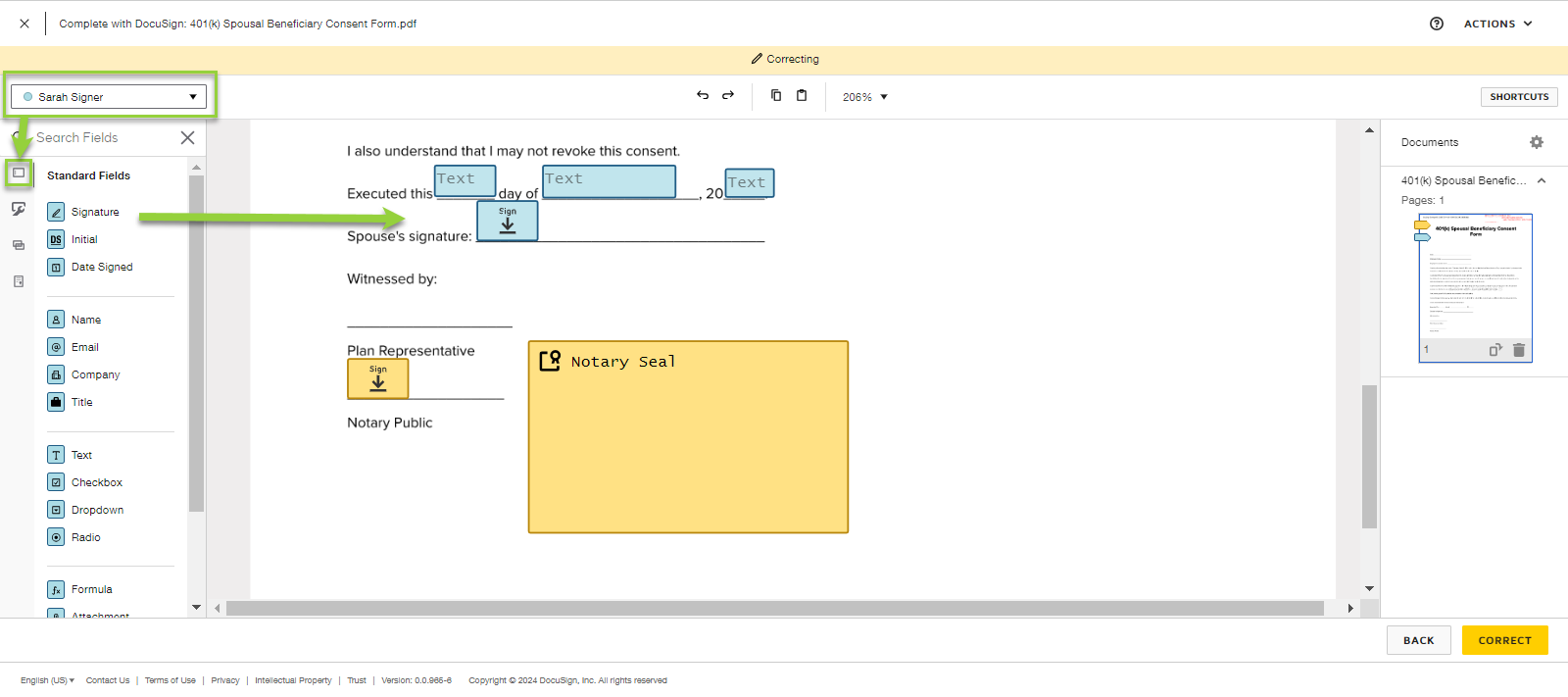Viewport: 1568px width, 697px height.
Task: Select the Signature field
Action: pyautogui.click(x=94, y=212)
